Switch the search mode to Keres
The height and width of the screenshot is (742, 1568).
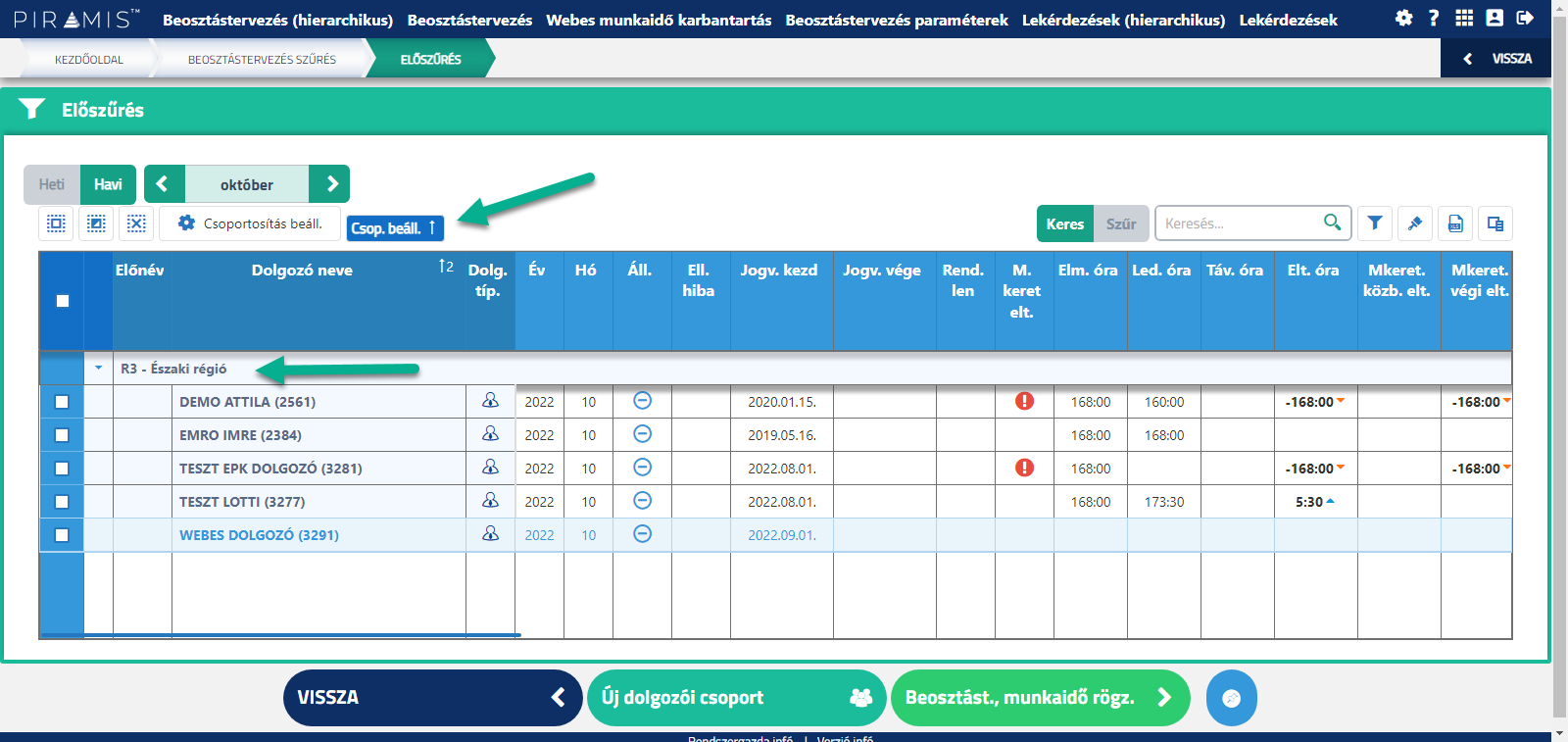[x=1065, y=223]
